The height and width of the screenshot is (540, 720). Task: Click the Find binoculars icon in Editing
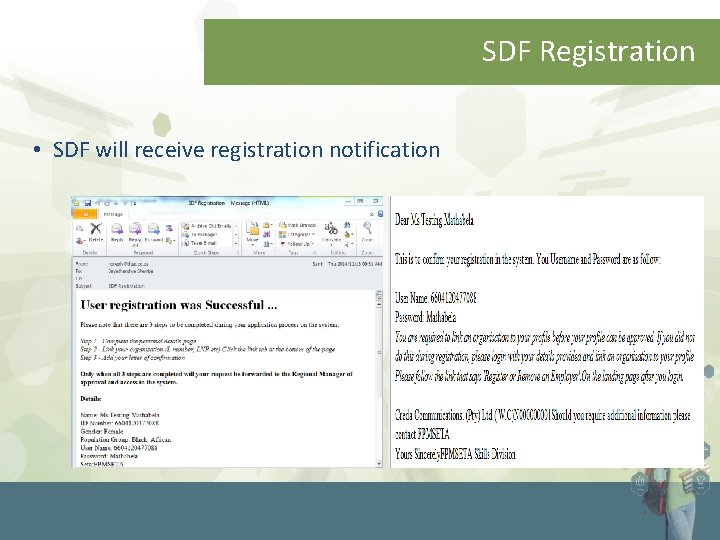(347, 225)
